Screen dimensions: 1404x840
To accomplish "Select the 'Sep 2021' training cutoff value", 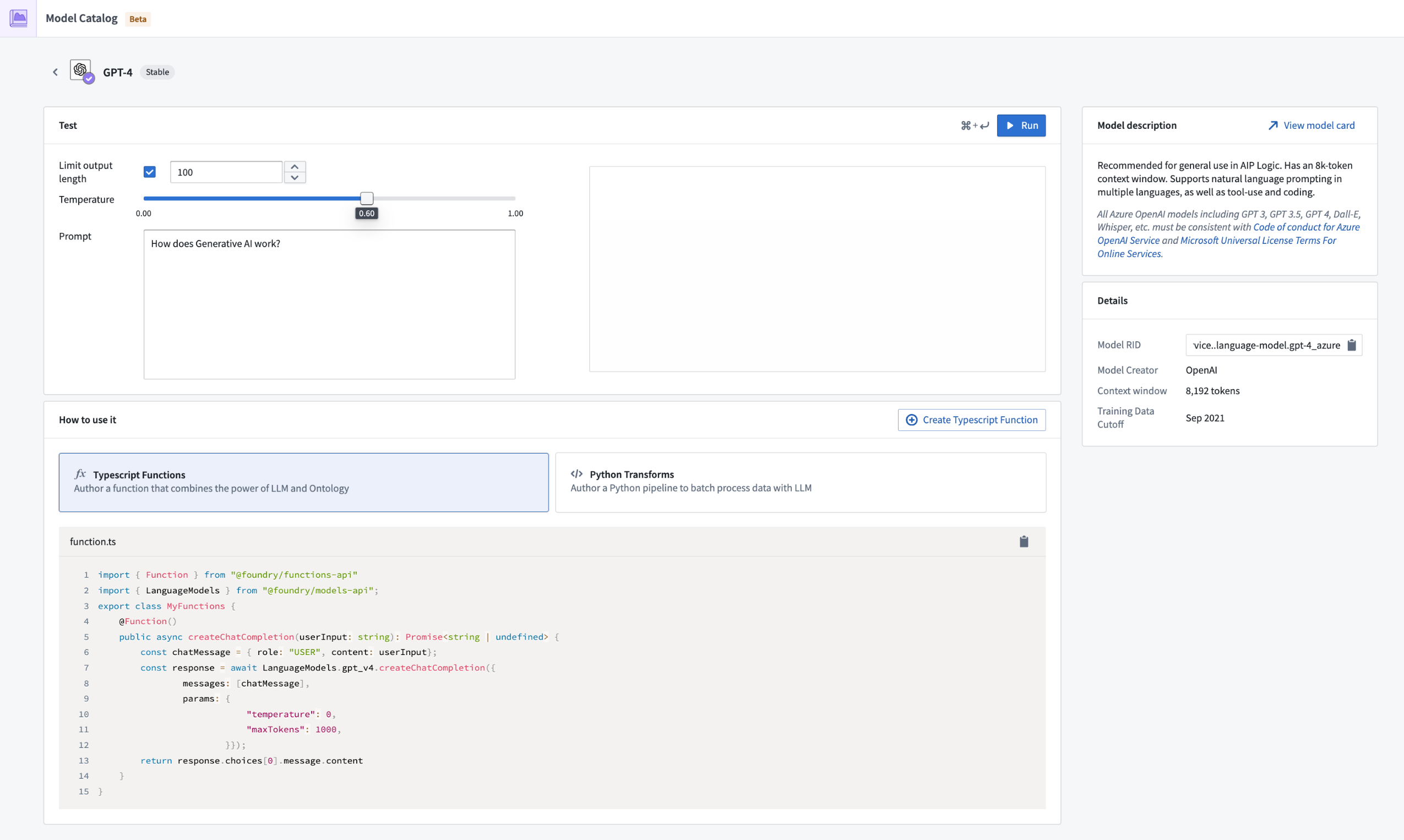I will click(x=1205, y=418).
